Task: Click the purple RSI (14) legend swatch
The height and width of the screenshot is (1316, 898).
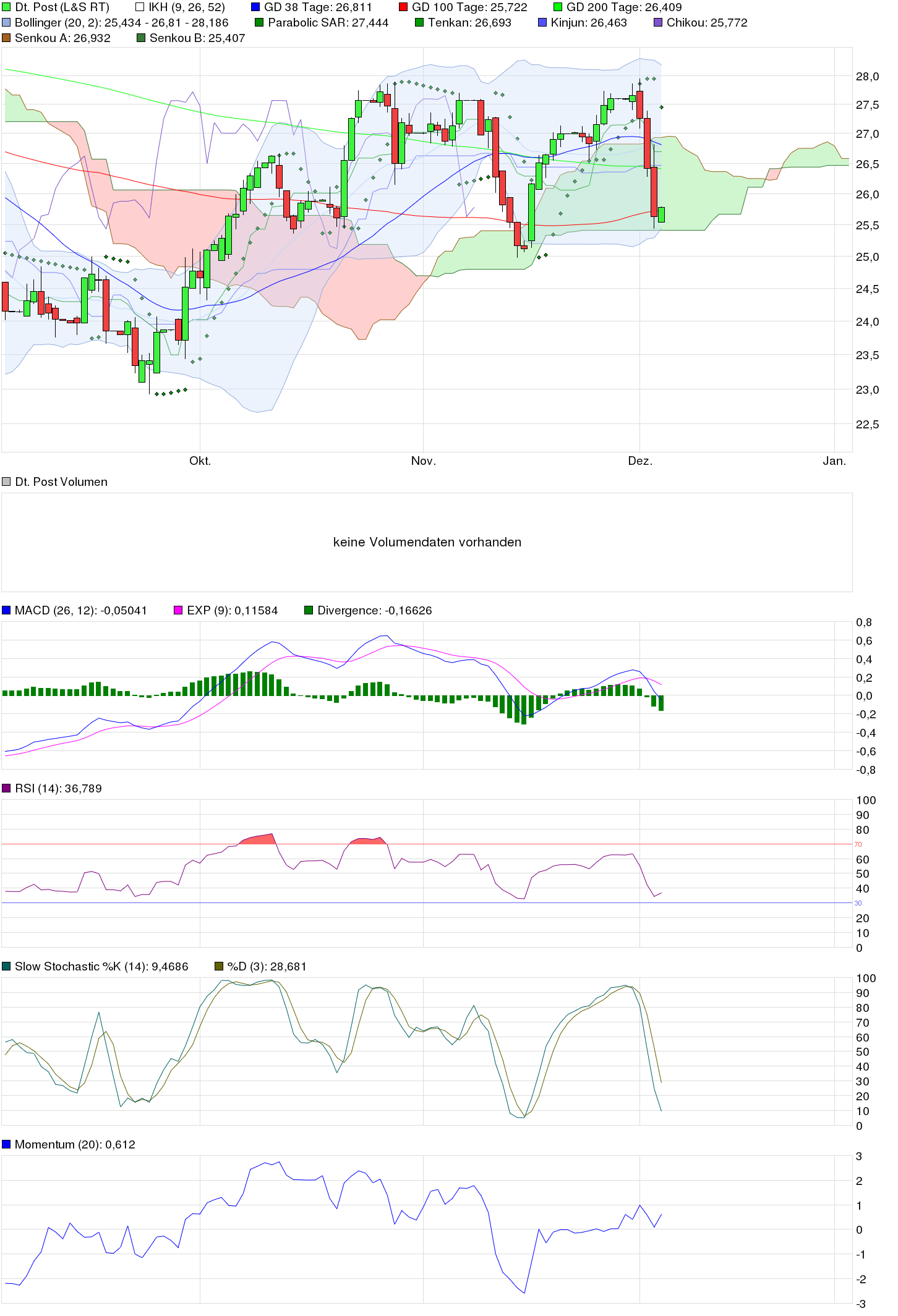Action: (6, 789)
